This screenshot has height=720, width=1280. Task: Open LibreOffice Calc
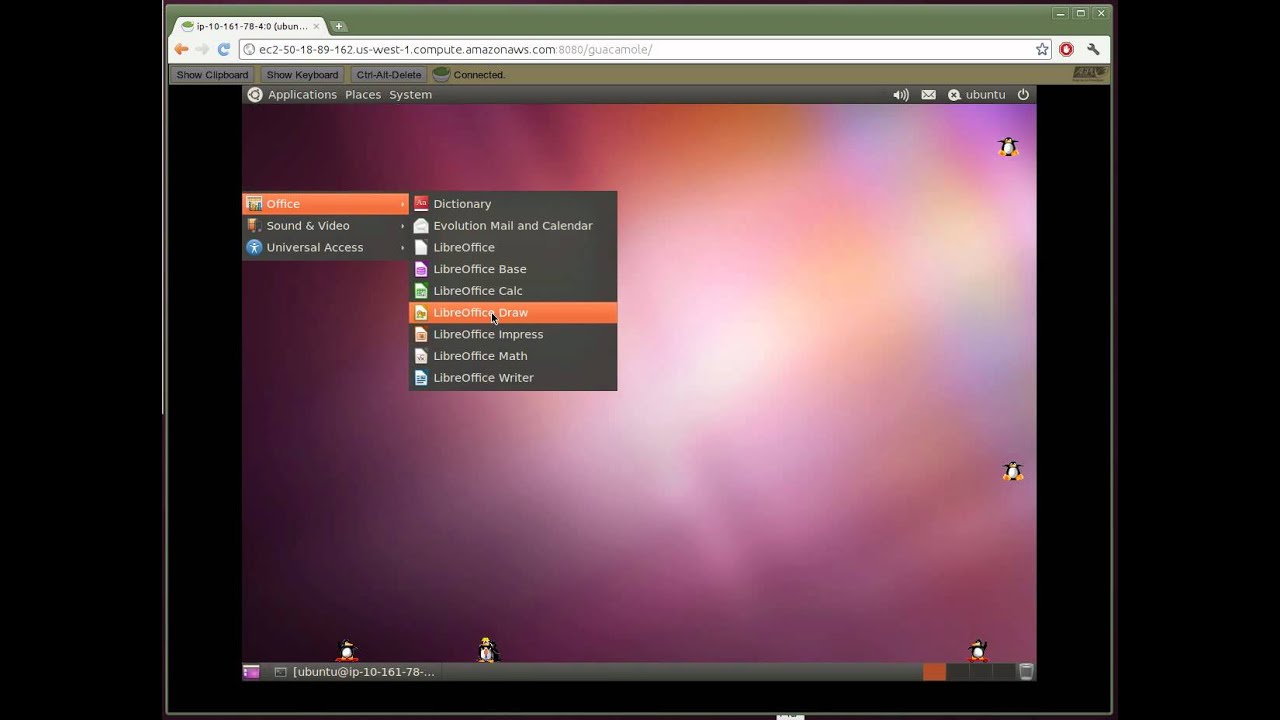point(513,290)
